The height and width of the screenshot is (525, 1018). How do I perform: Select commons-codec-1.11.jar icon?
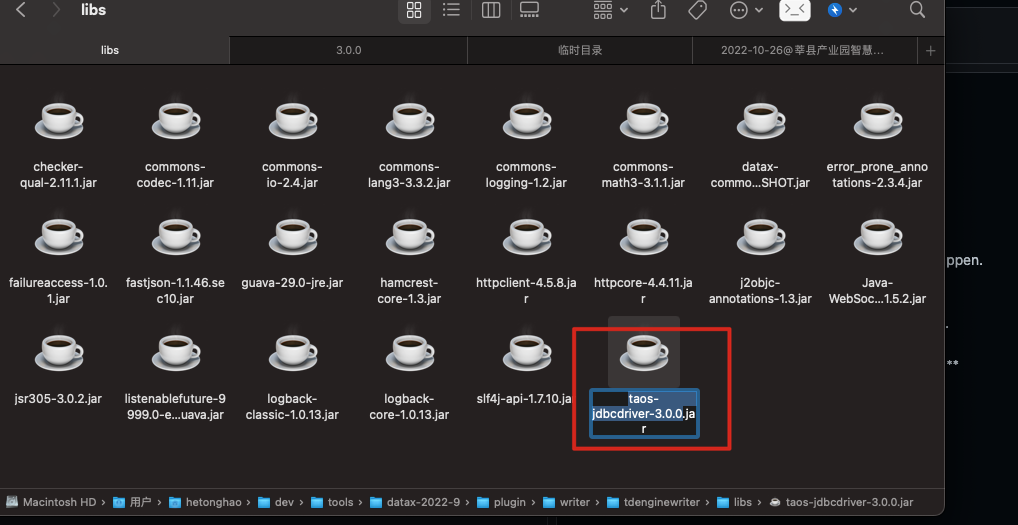pyautogui.click(x=175, y=121)
